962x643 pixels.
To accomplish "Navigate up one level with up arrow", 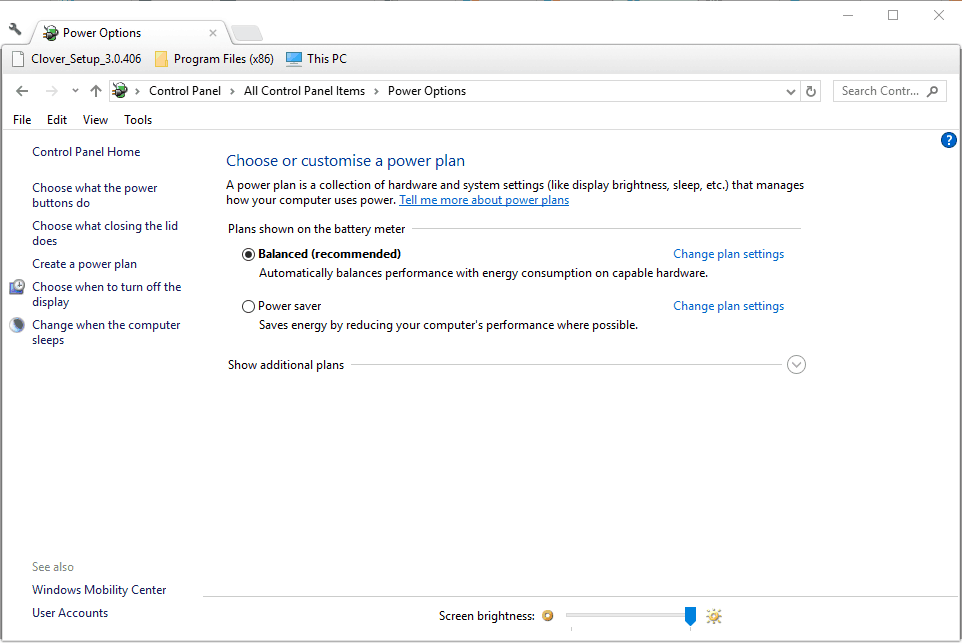I will click(96, 91).
